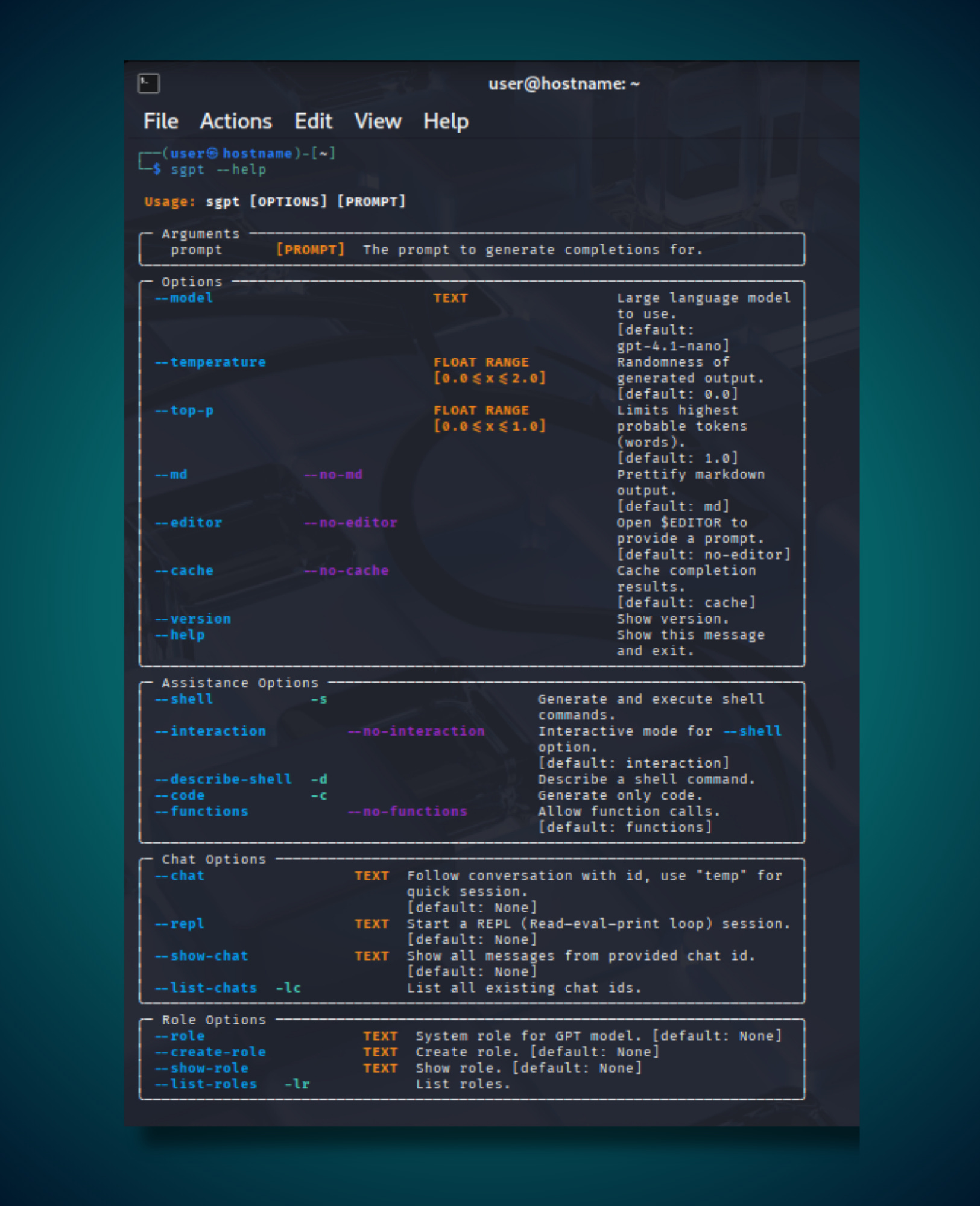Click the '--list-chats' option
The width and height of the screenshot is (980, 1206).
[x=206, y=988]
